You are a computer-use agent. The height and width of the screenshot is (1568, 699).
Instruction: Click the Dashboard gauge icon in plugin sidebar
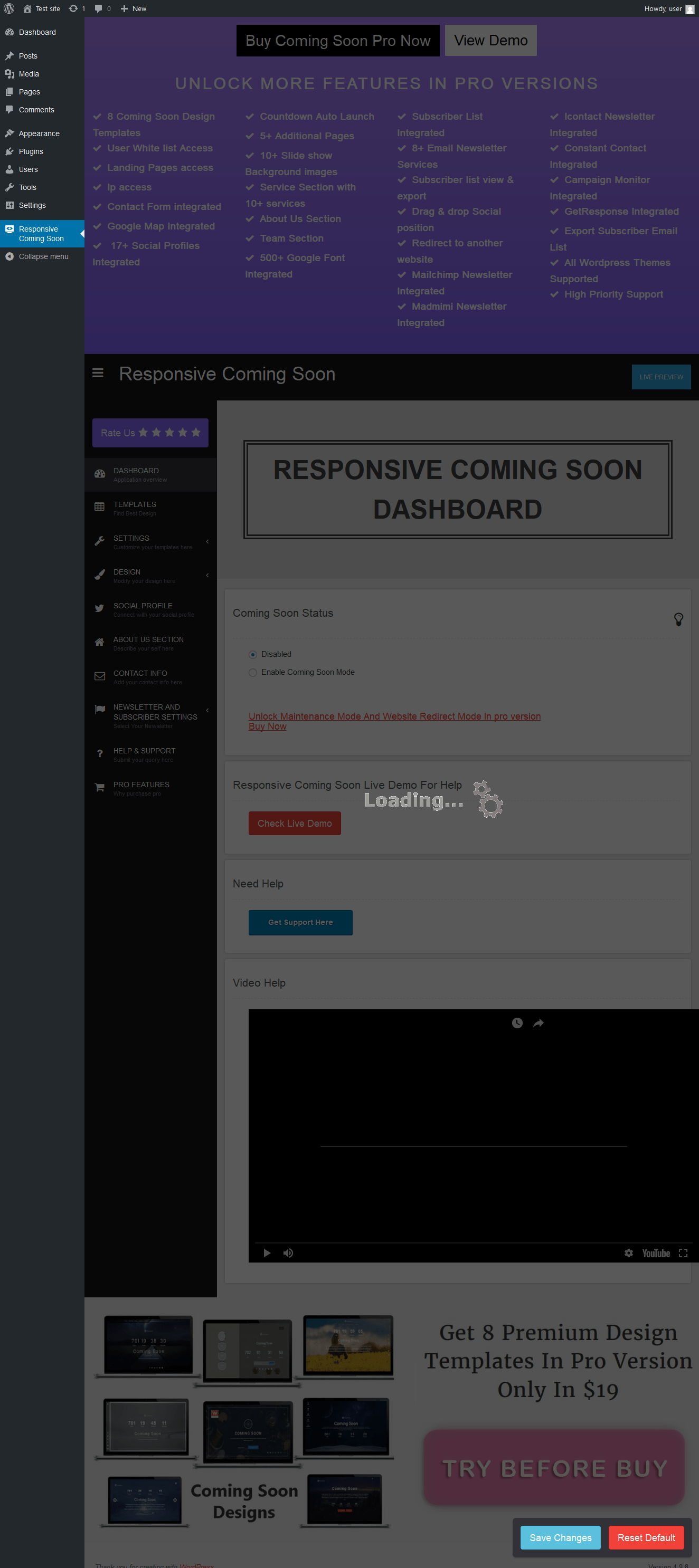tap(100, 474)
